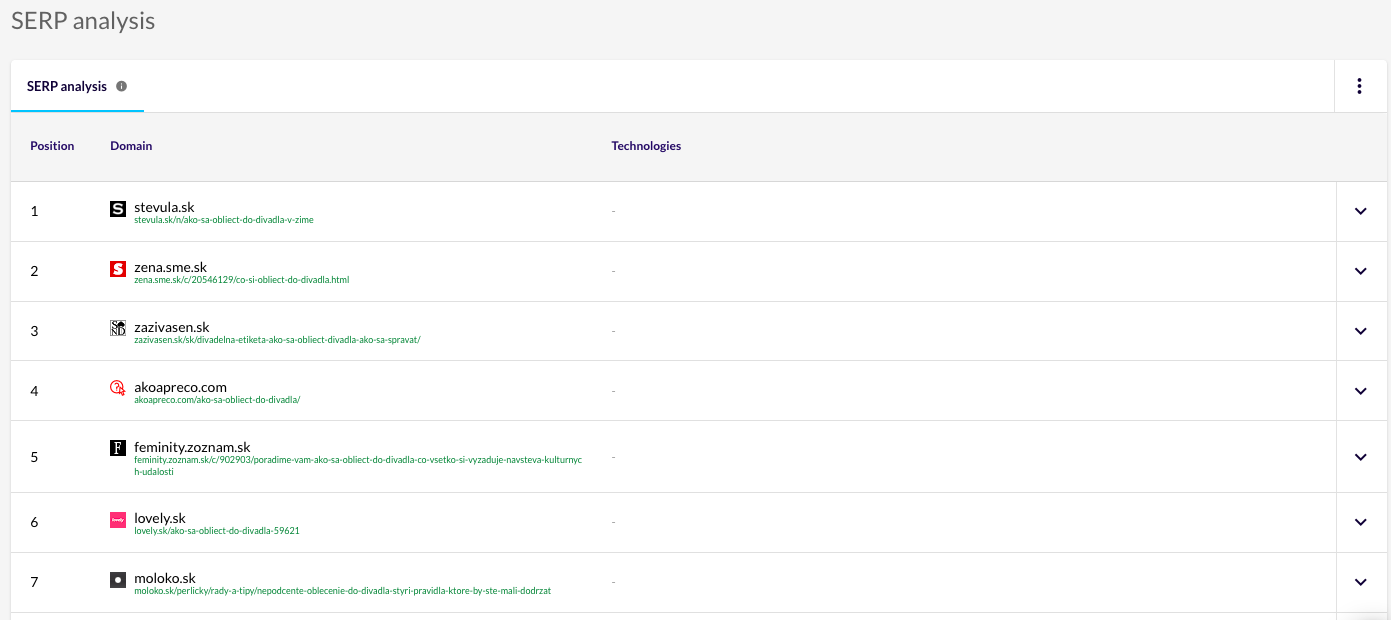Click the Position column header
Screen dimensions: 1391x620
(x=52, y=146)
